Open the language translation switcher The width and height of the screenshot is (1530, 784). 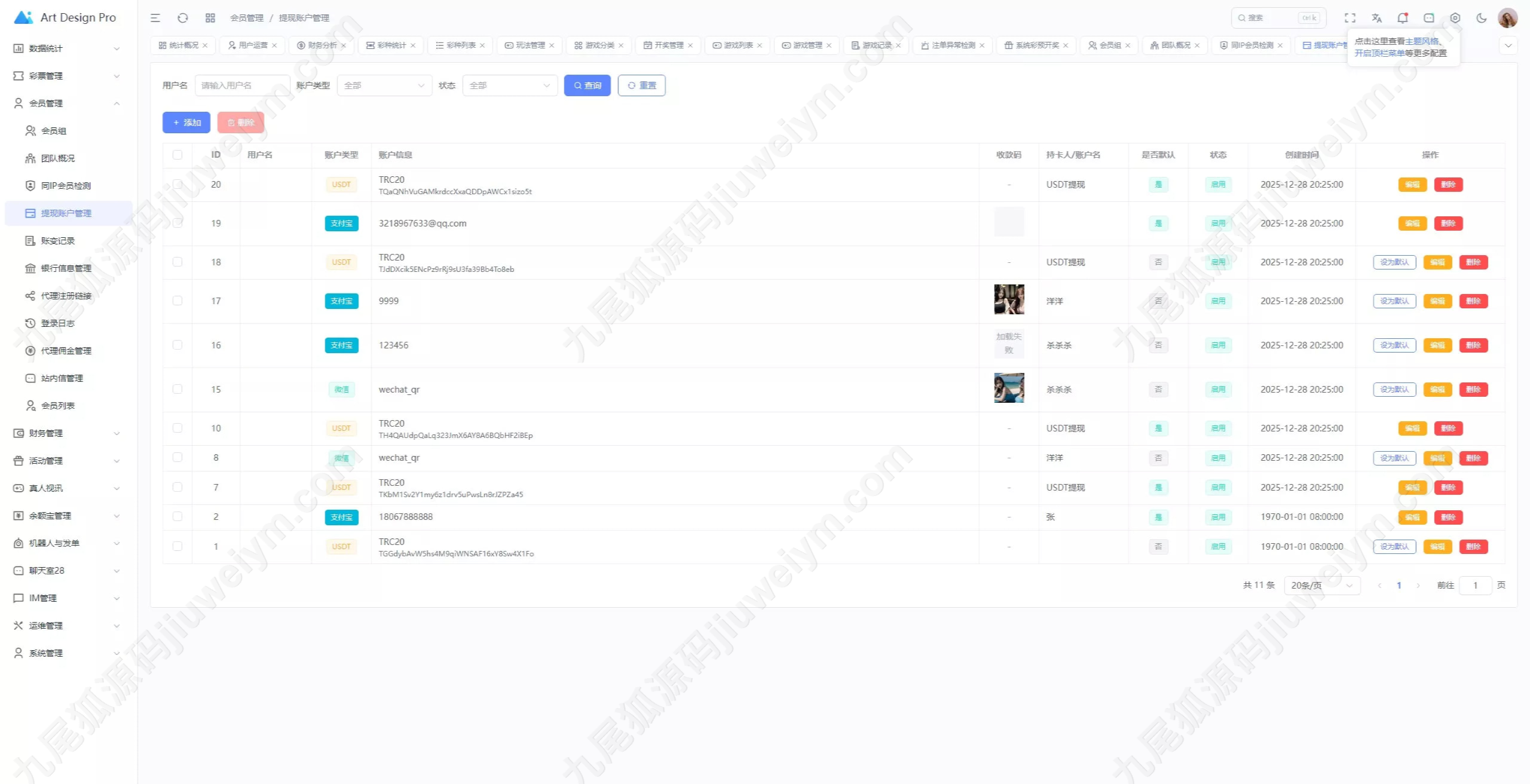1376,18
